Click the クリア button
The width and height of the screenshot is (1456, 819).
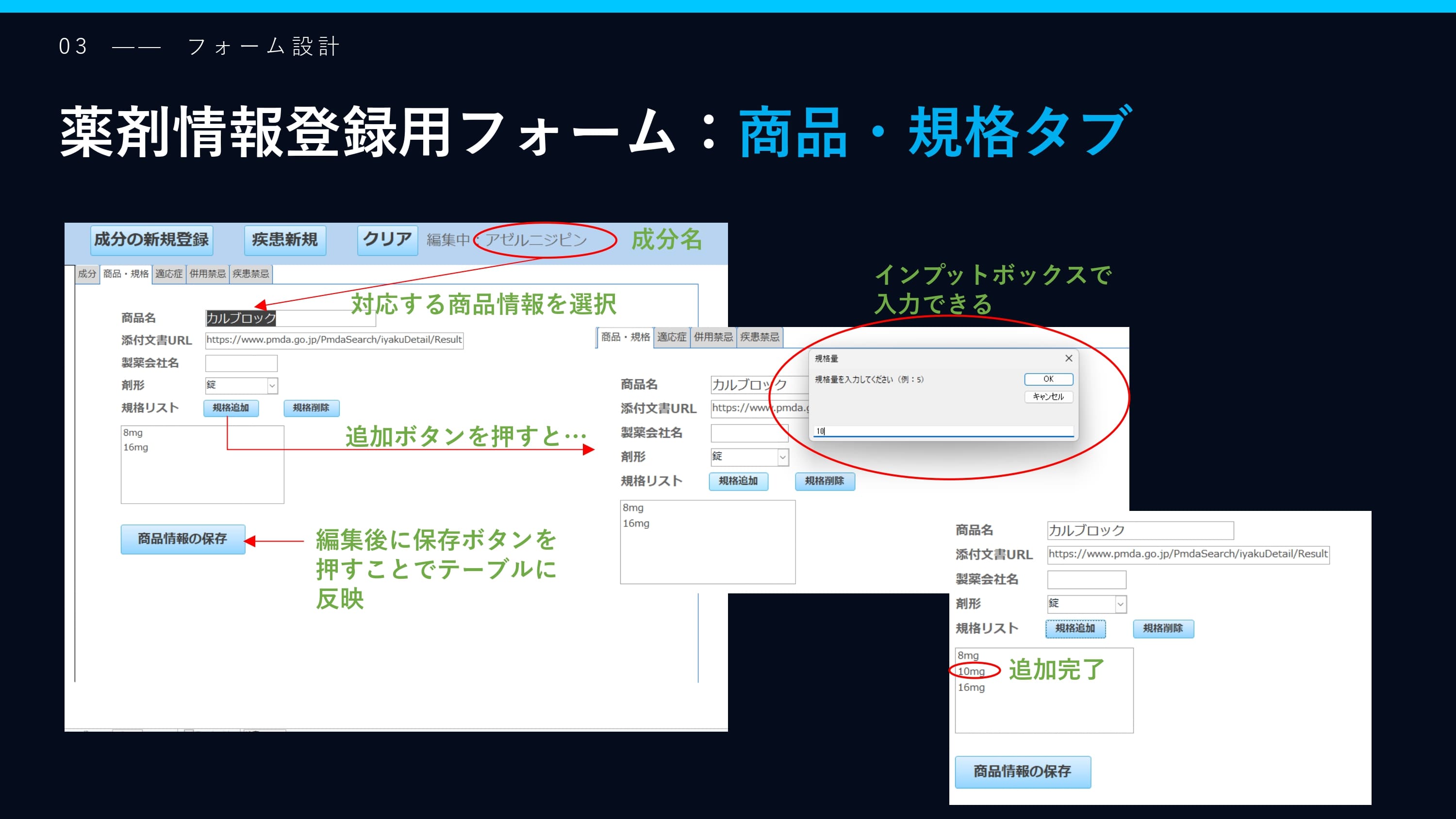tap(387, 240)
